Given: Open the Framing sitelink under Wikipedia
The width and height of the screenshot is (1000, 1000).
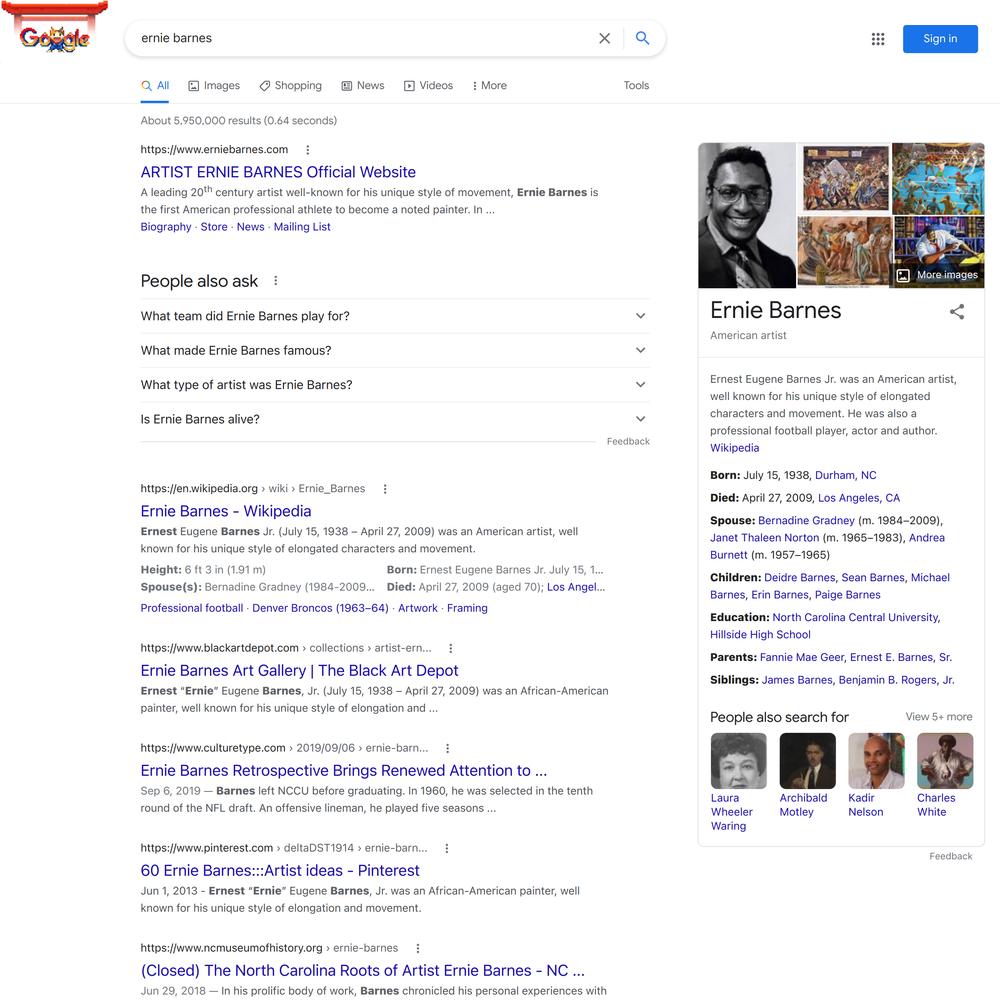Looking at the screenshot, I should 467,608.
